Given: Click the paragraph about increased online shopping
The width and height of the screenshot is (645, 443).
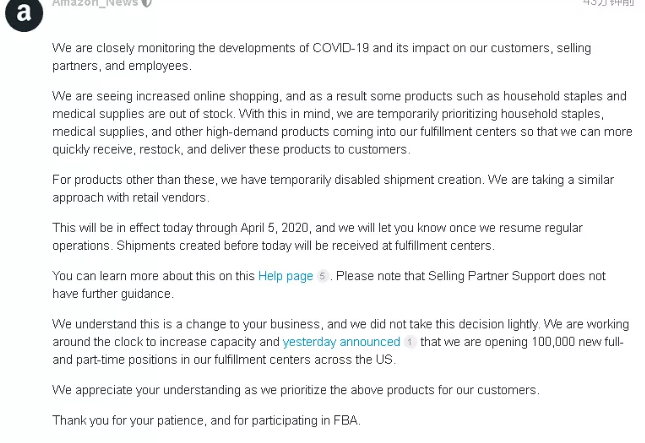Looking at the screenshot, I should pyautogui.click(x=342, y=123).
